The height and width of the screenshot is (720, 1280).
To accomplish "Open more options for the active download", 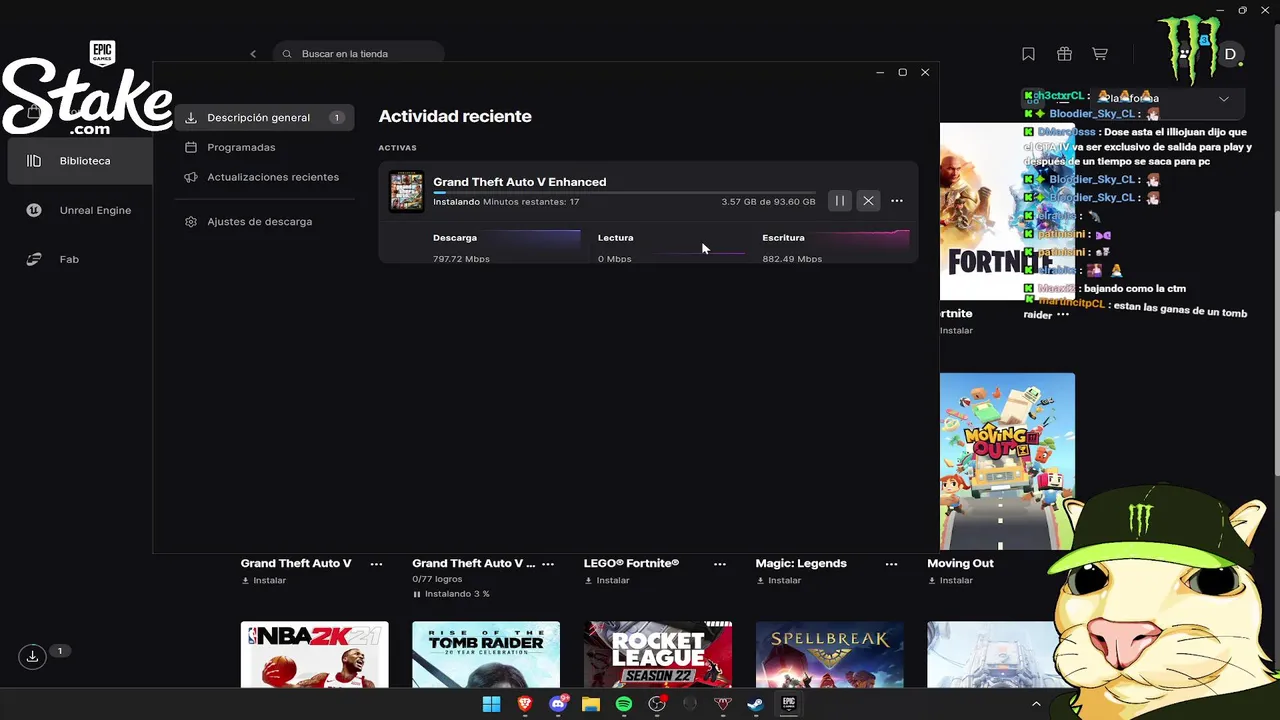I will (897, 201).
